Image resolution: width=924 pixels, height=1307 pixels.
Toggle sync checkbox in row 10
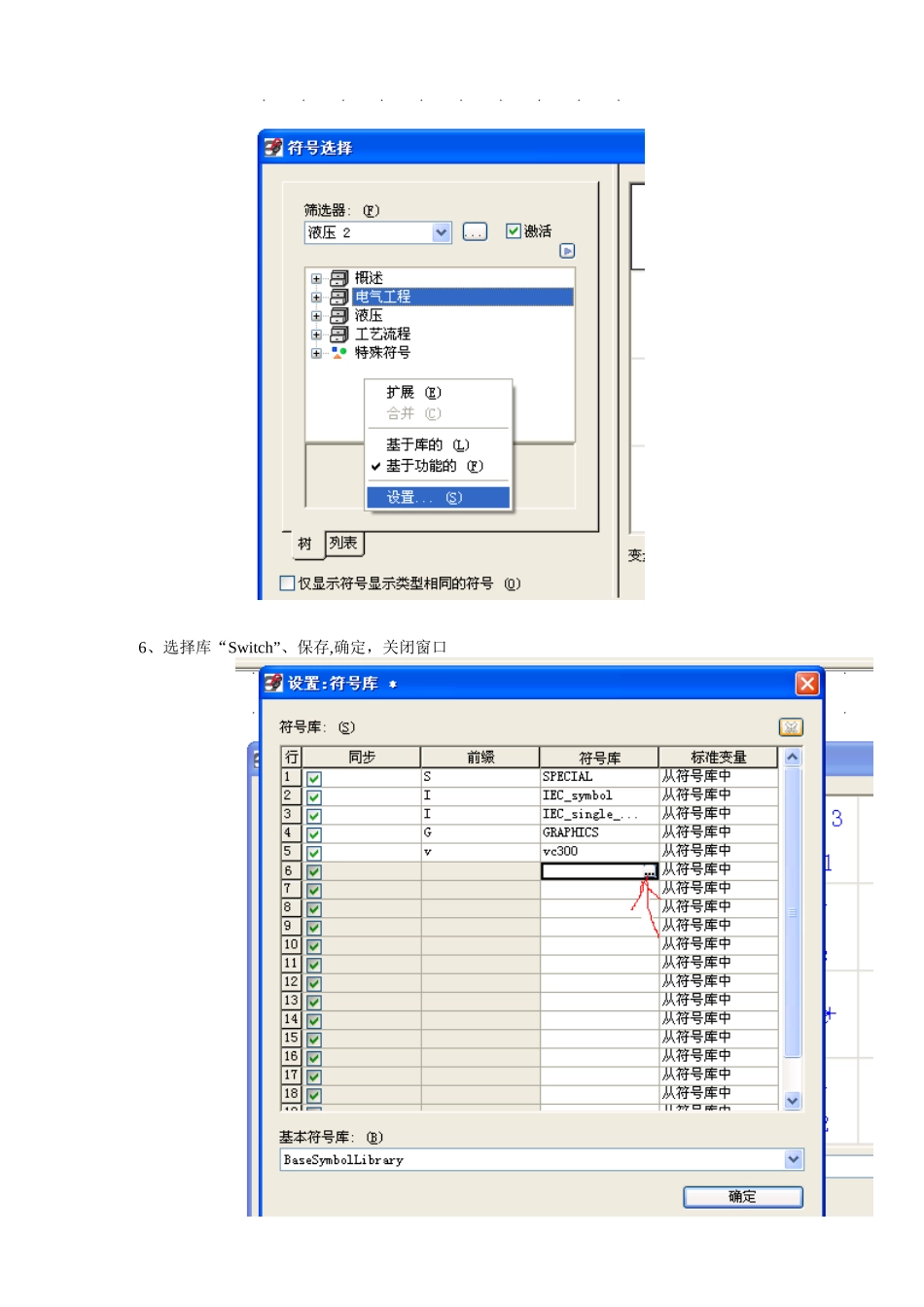(x=314, y=946)
